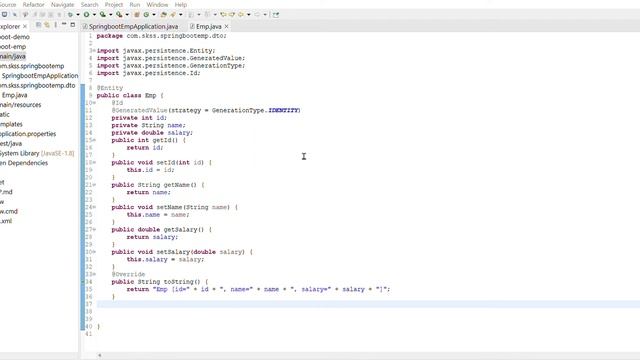Select SpringbootEmpApplication in explorer tree
The width and height of the screenshot is (640, 360).
point(40,76)
